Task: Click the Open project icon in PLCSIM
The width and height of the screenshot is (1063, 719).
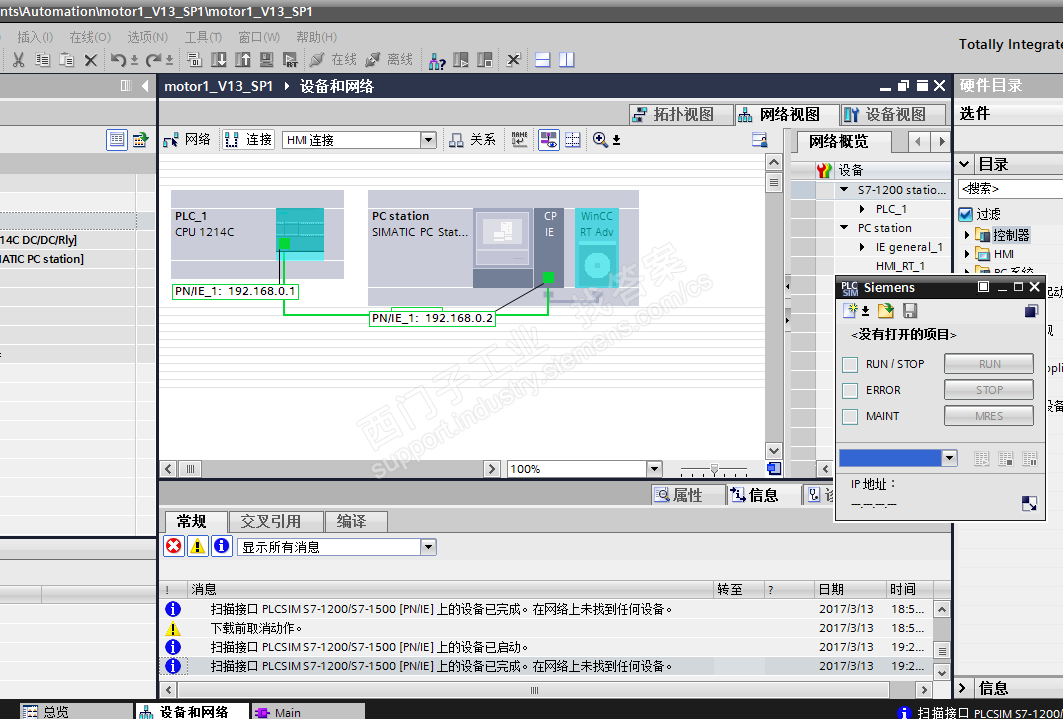Action: (x=885, y=310)
